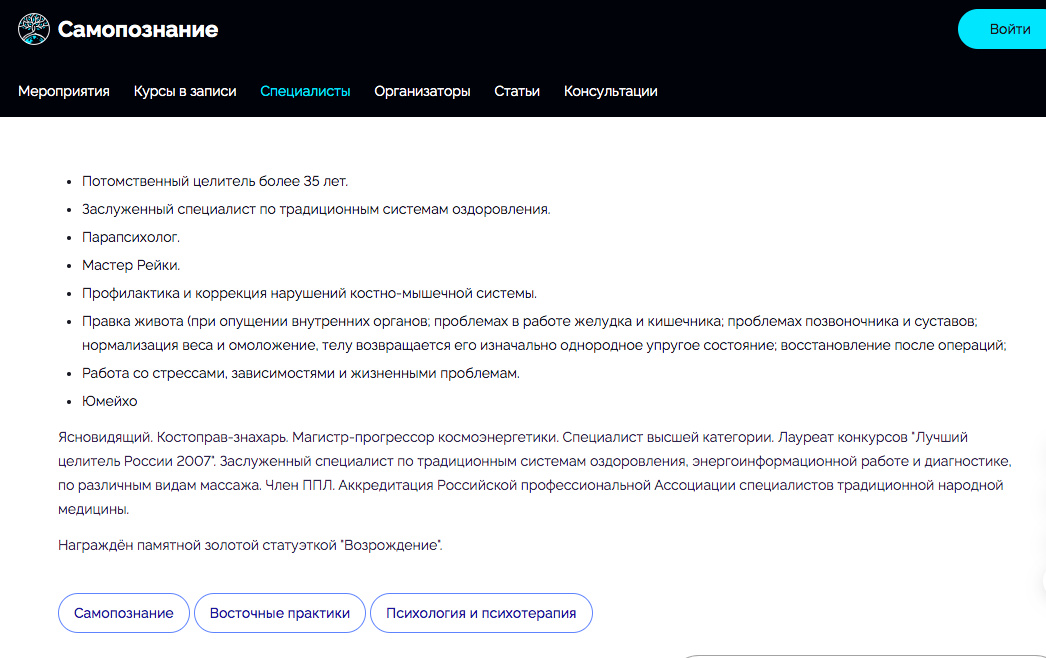Screen dimensions: 1046x658
Task: Click the bullet text 'Мастер Рейки.'
Action: (131, 266)
